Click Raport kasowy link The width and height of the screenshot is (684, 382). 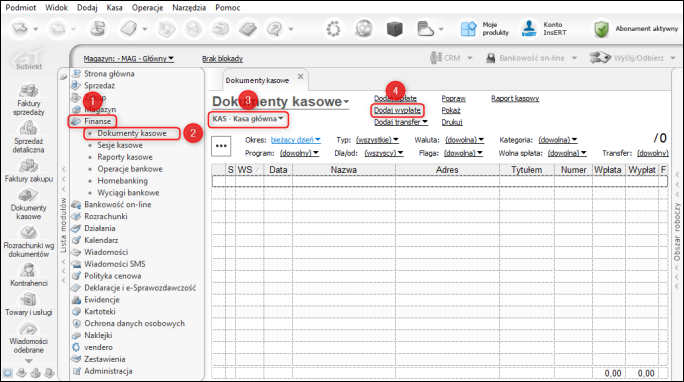[515, 99]
